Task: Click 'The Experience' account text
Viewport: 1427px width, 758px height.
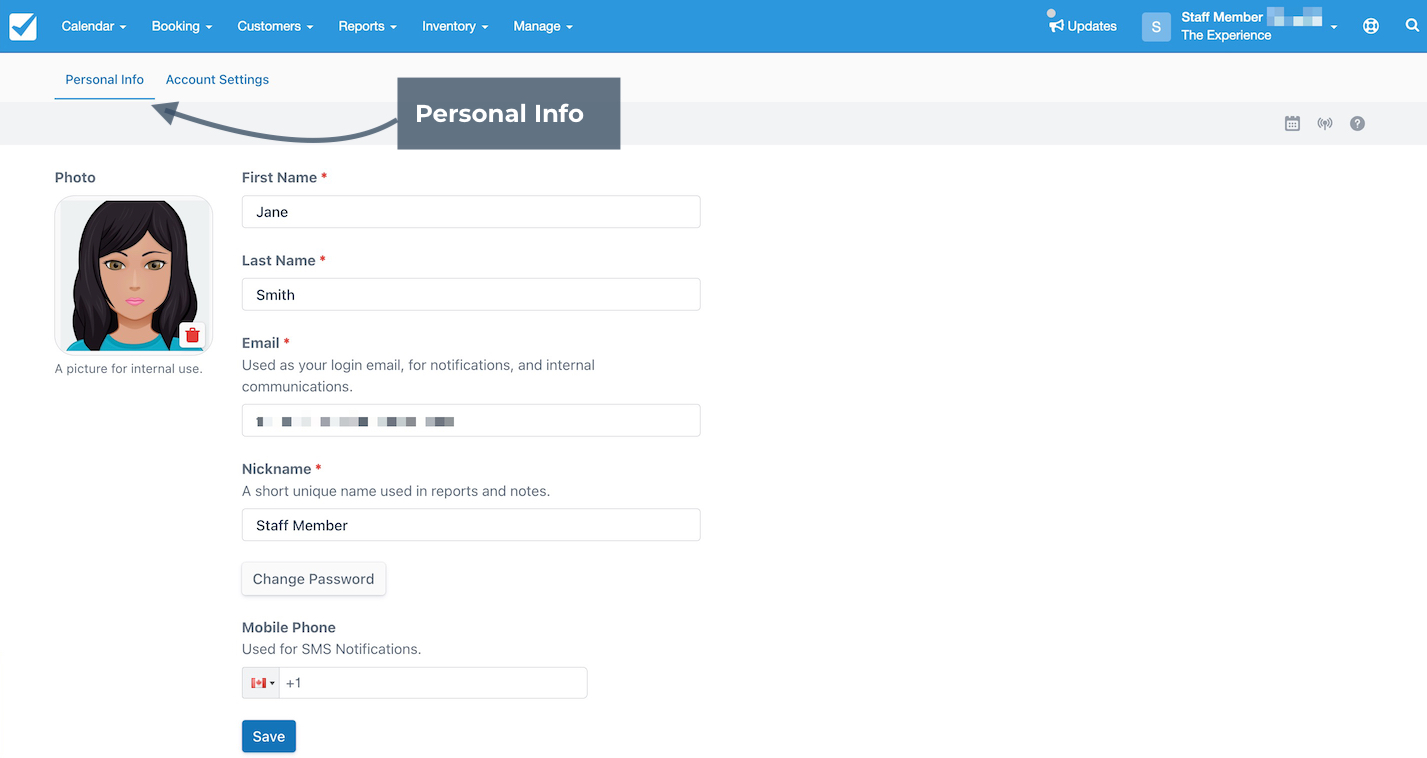Action: point(1226,35)
